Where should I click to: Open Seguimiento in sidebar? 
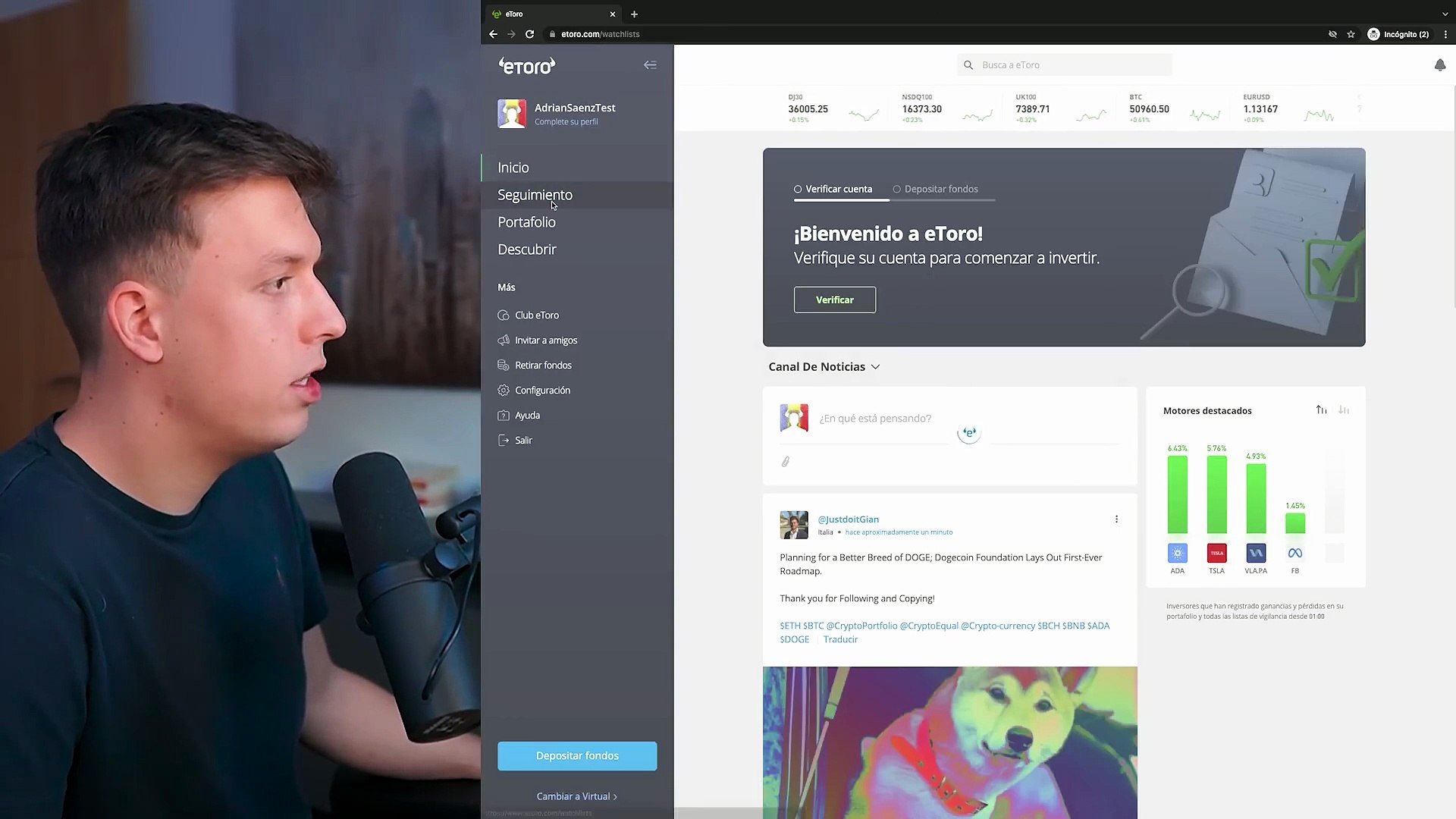535,195
